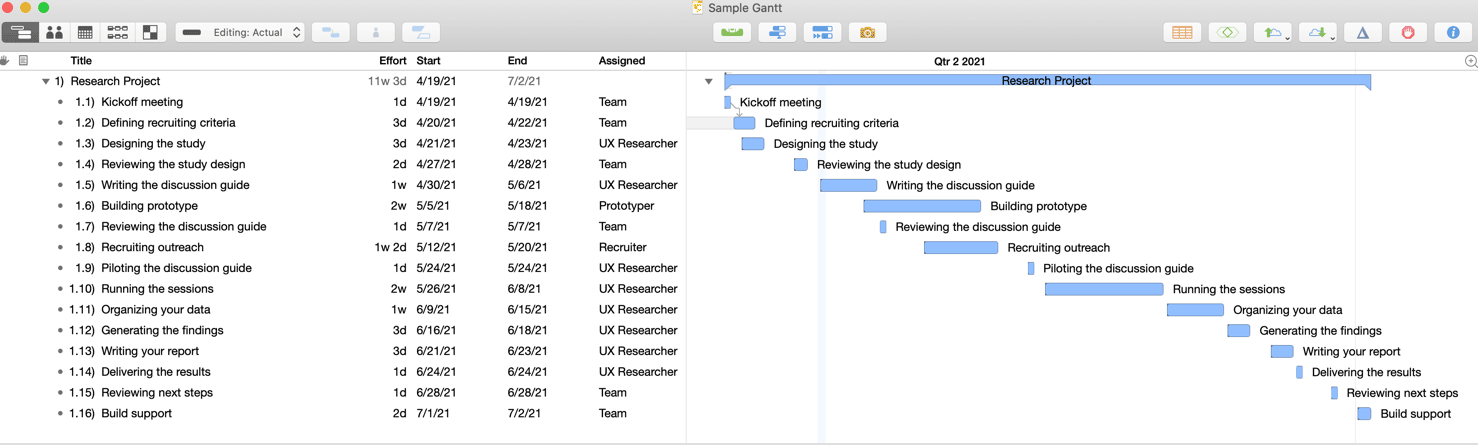
Task: Click the Running the sessions Gantt bar
Action: click(x=1104, y=289)
